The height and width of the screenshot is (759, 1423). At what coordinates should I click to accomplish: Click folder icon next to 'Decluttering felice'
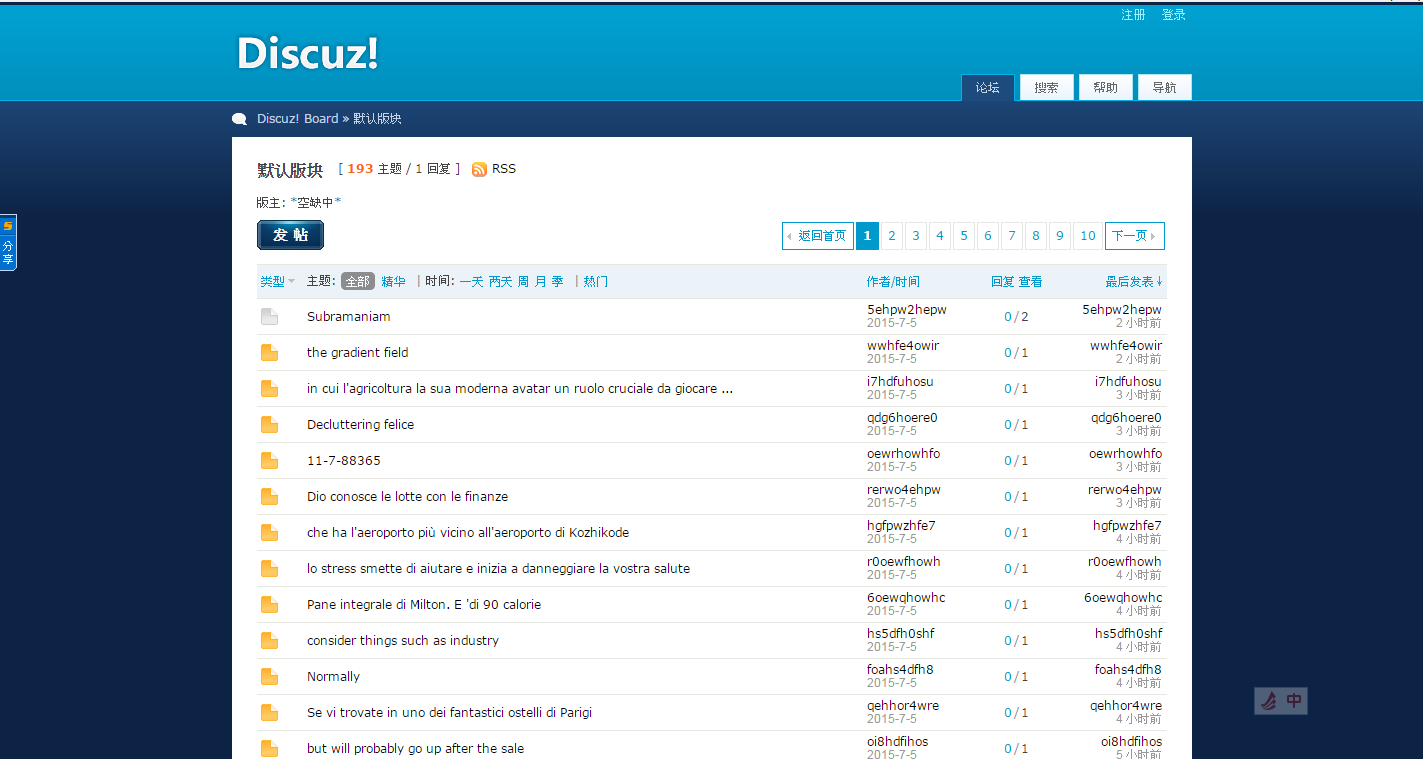pos(269,425)
